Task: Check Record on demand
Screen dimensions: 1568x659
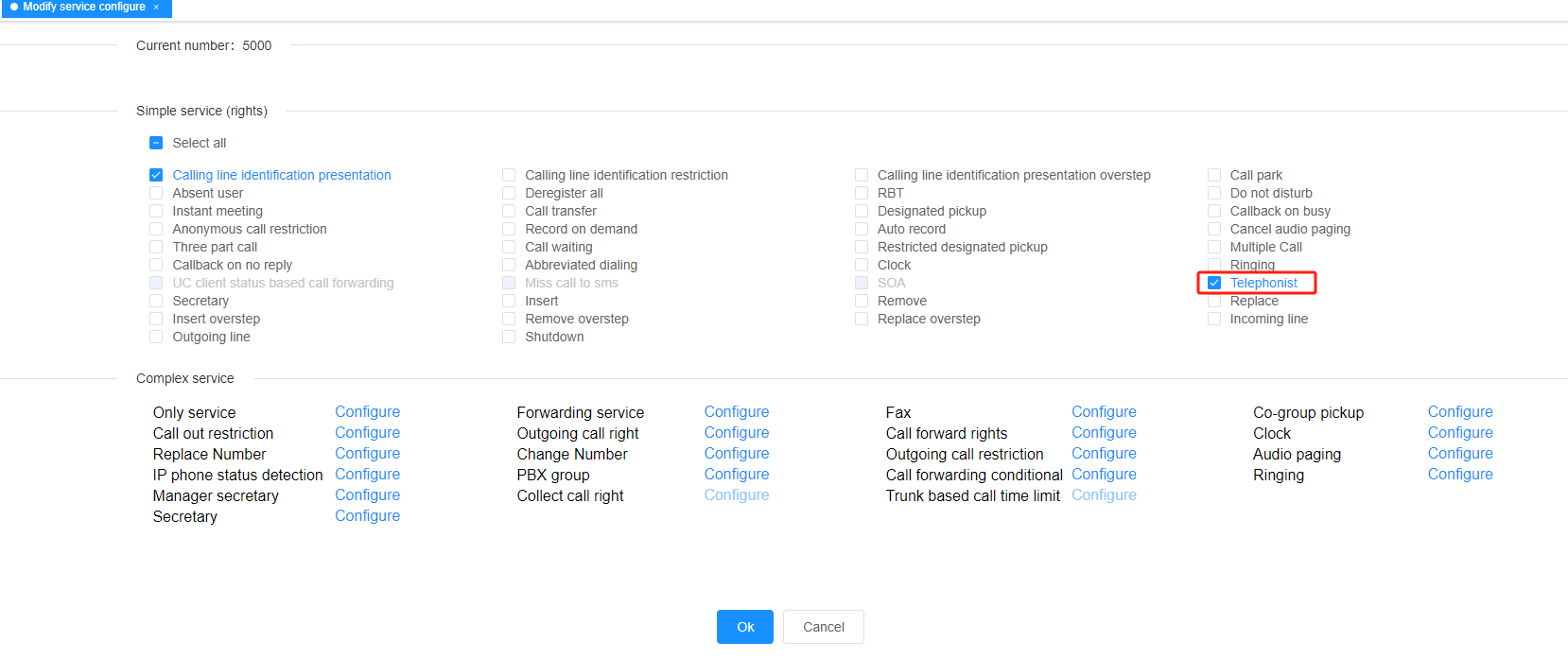Action: [x=509, y=229]
